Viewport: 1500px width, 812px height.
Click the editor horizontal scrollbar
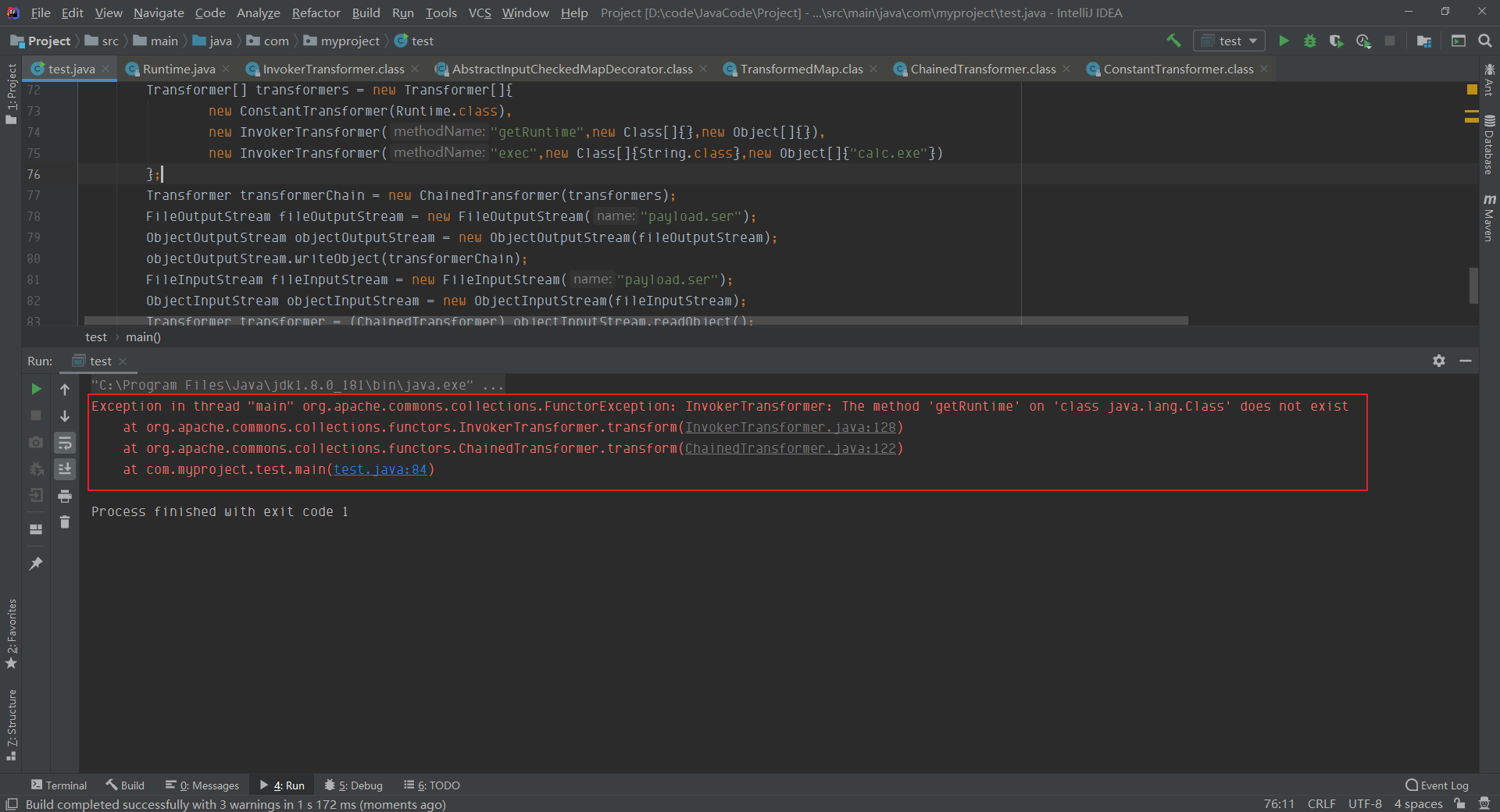click(x=636, y=320)
